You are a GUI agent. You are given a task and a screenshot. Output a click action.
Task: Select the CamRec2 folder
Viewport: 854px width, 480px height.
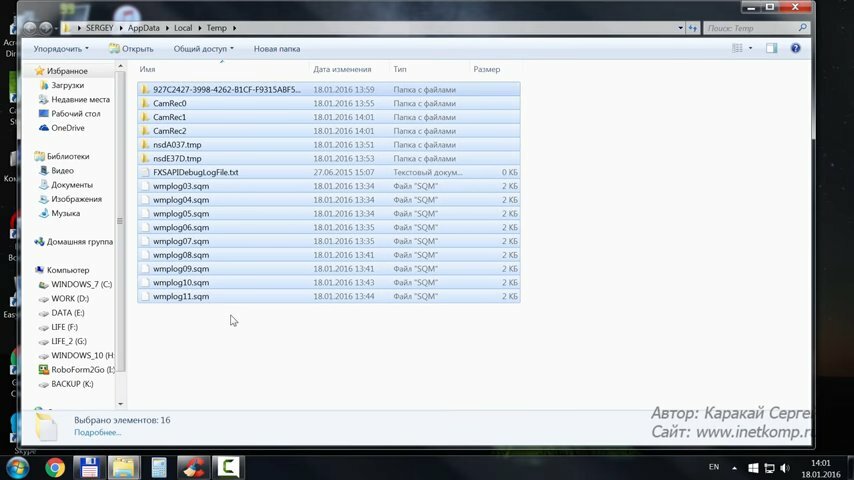[x=329, y=131]
